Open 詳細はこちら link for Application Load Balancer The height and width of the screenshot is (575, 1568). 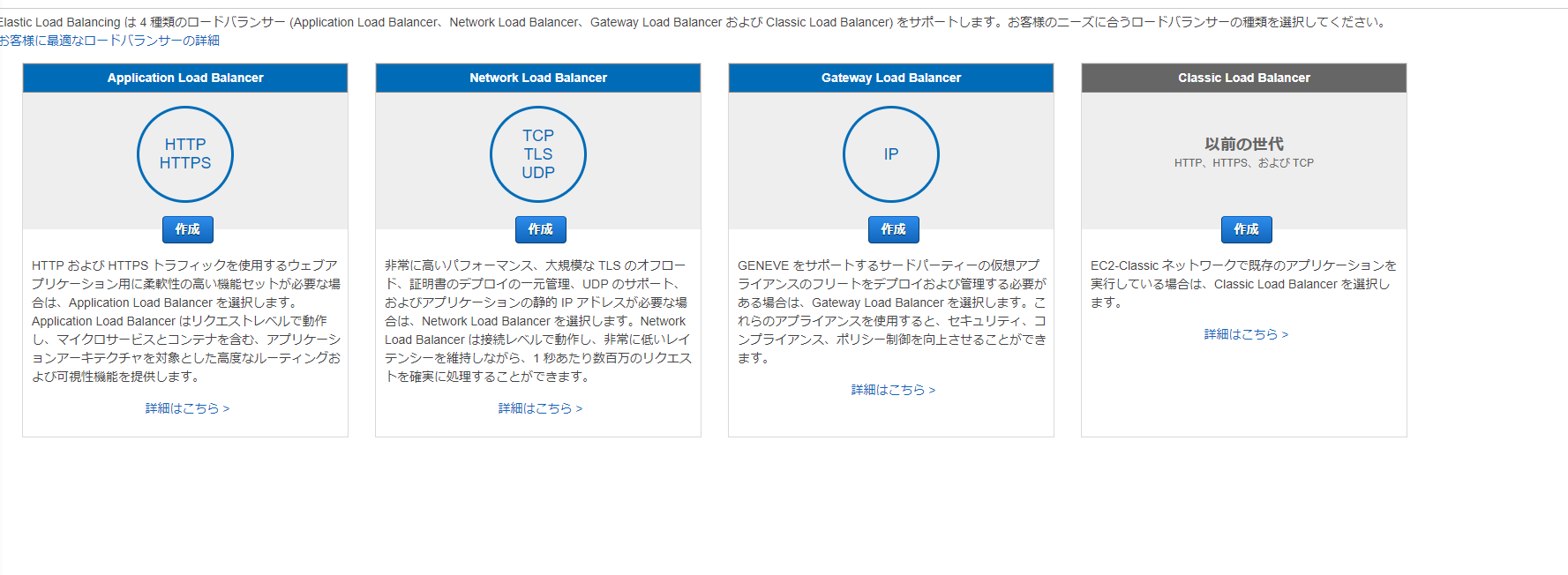(x=187, y=408)
